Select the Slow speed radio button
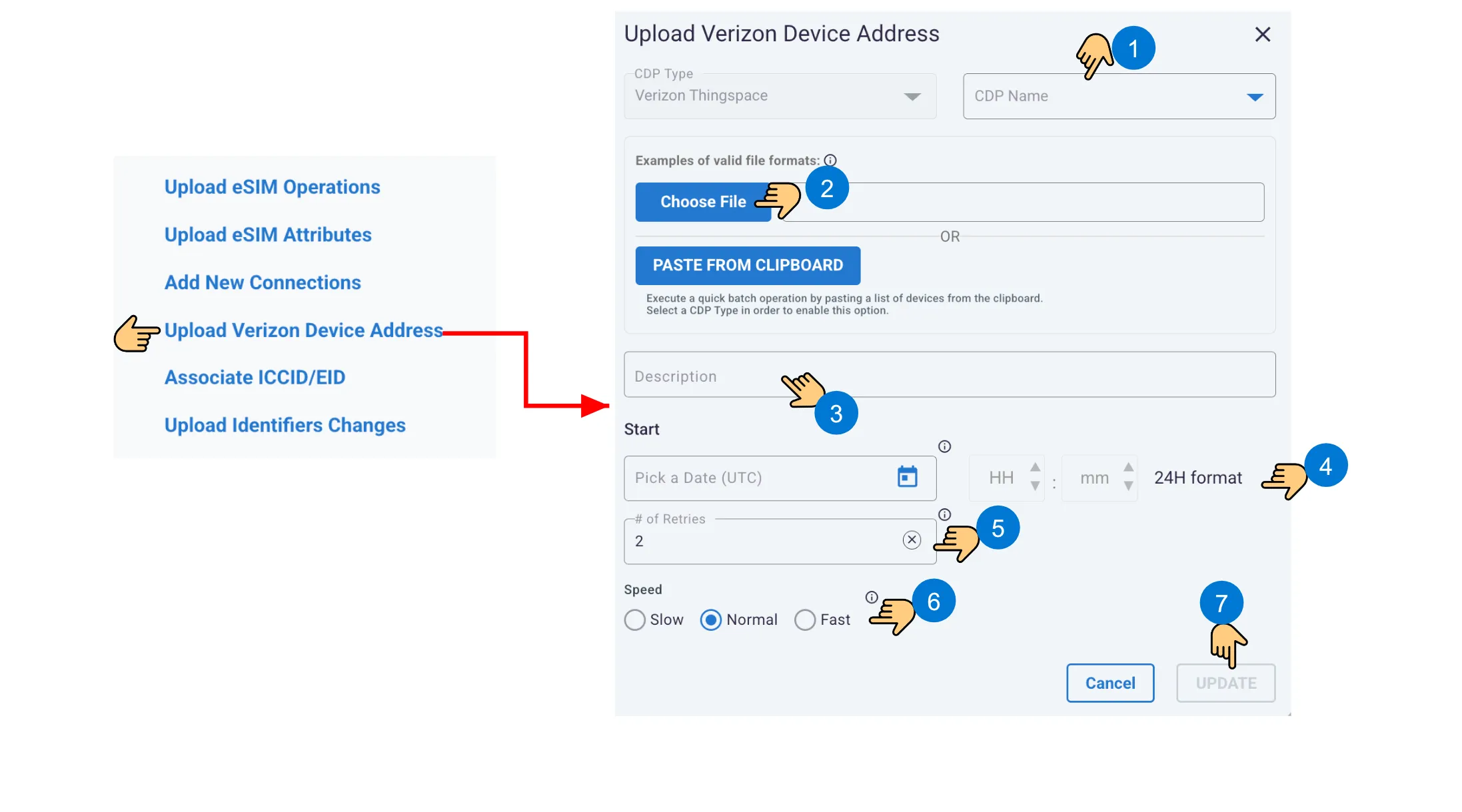The height and width of the screenshot is (812, 1462). 634,619
